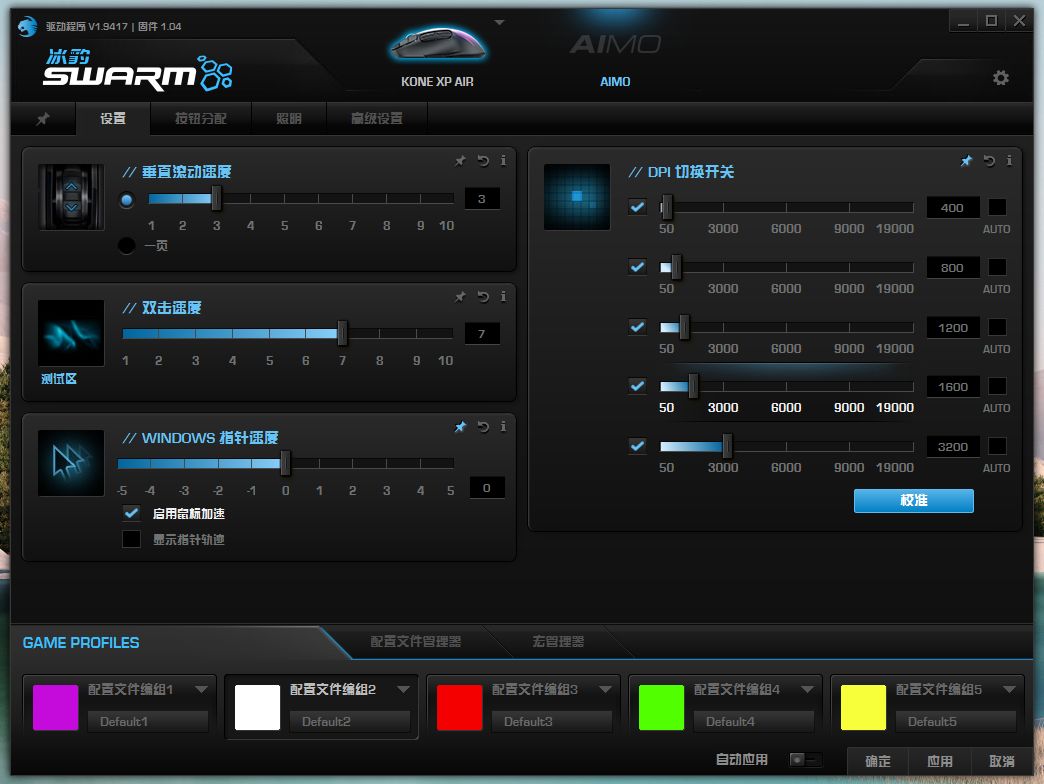Enable the show pointer trails checkbox
This screenshot has height=784, width=1044.
131,539
